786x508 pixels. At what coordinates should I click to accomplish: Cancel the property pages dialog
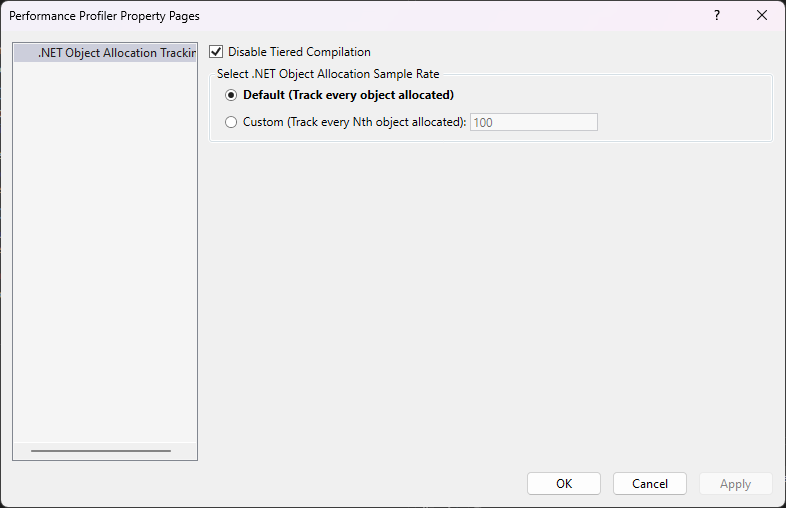649,484
